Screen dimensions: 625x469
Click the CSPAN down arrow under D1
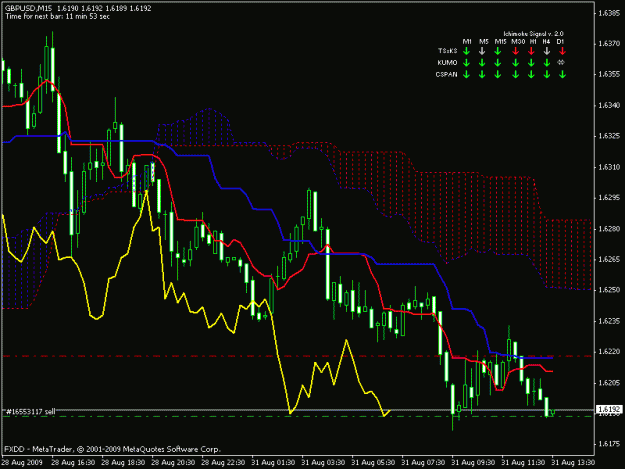coord(562,74)
